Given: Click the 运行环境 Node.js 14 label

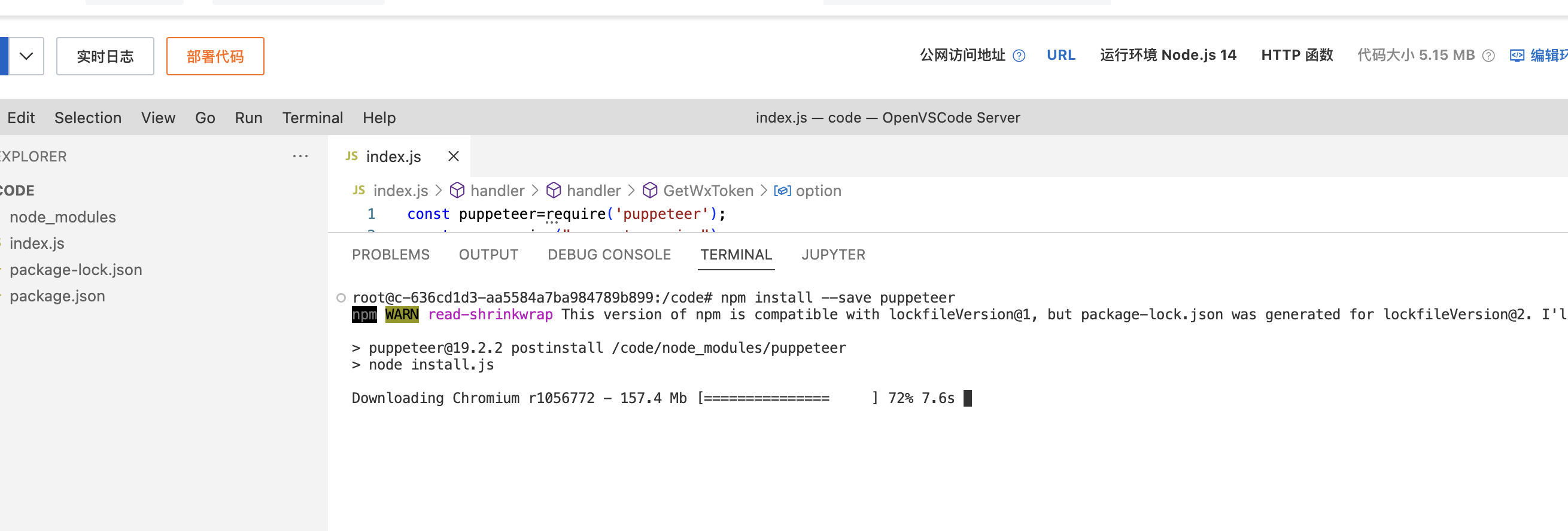Looking at the screenshot, I should [1168, 56].
